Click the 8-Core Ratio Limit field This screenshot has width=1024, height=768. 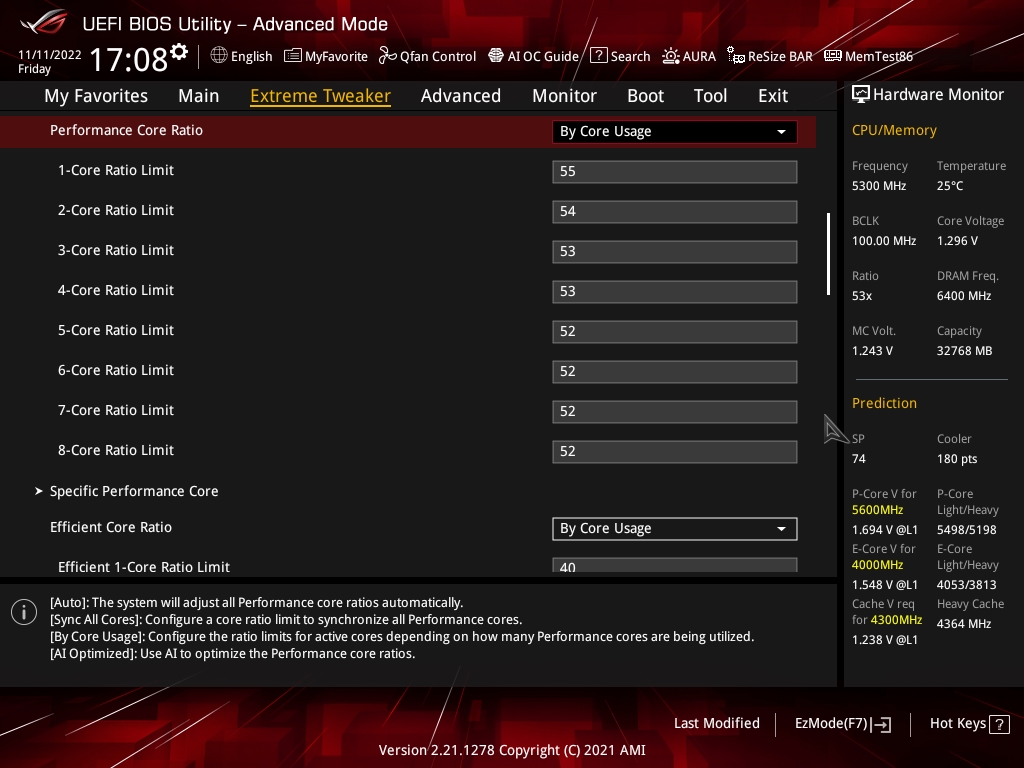pos(675,451)
